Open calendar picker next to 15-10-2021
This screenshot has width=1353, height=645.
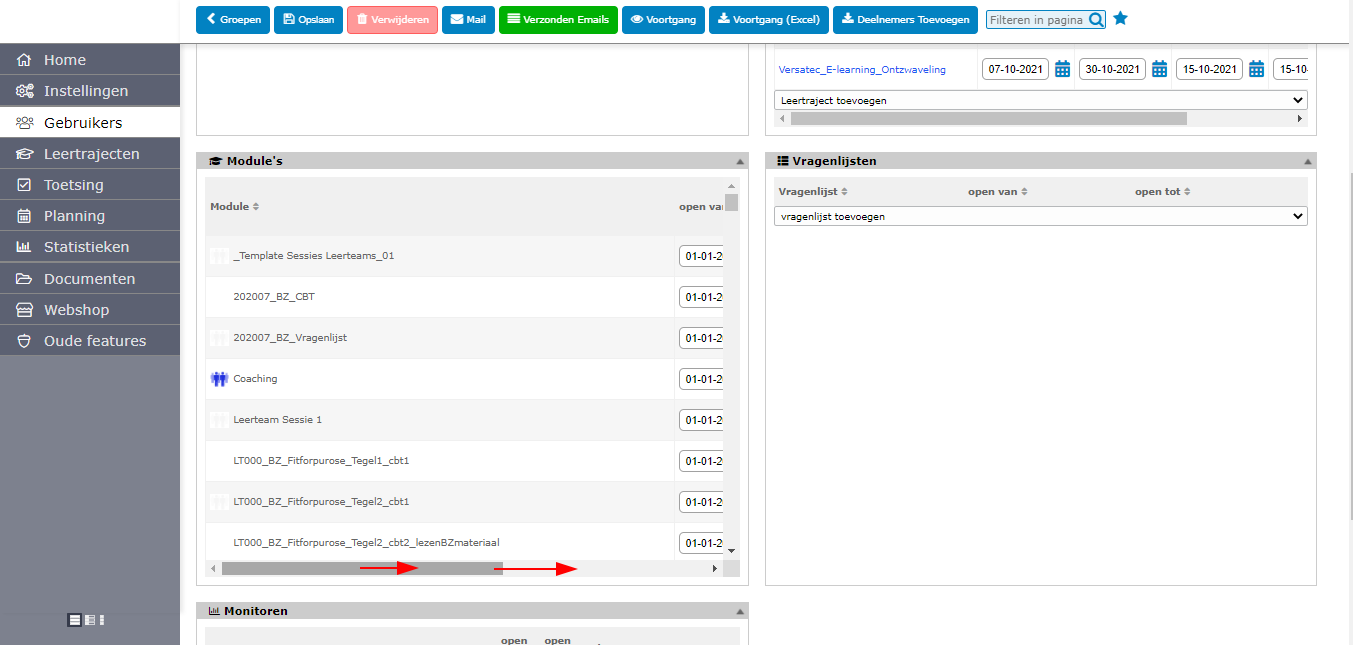[x=1257, y=69]
